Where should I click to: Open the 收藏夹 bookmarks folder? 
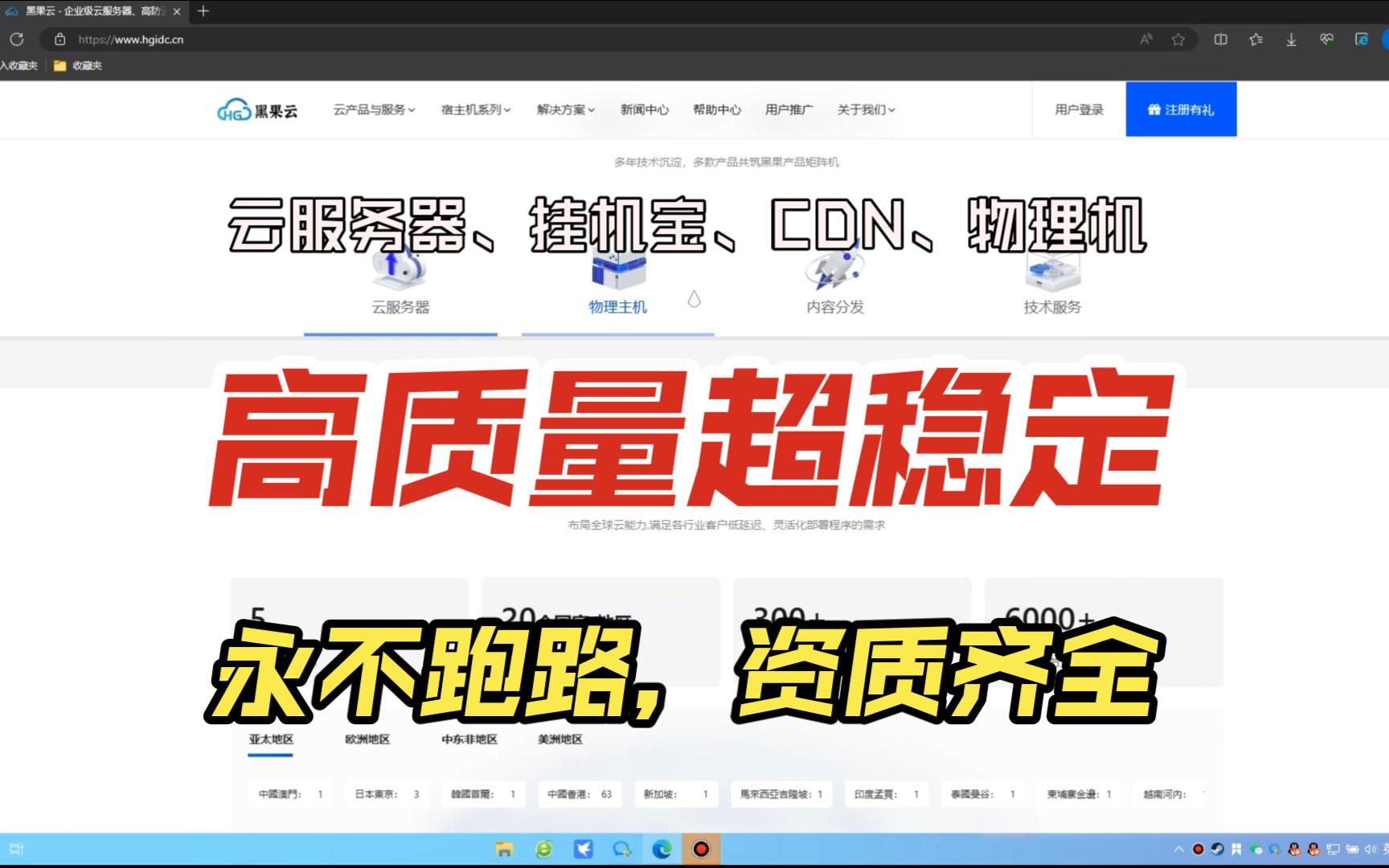[78, 66]
